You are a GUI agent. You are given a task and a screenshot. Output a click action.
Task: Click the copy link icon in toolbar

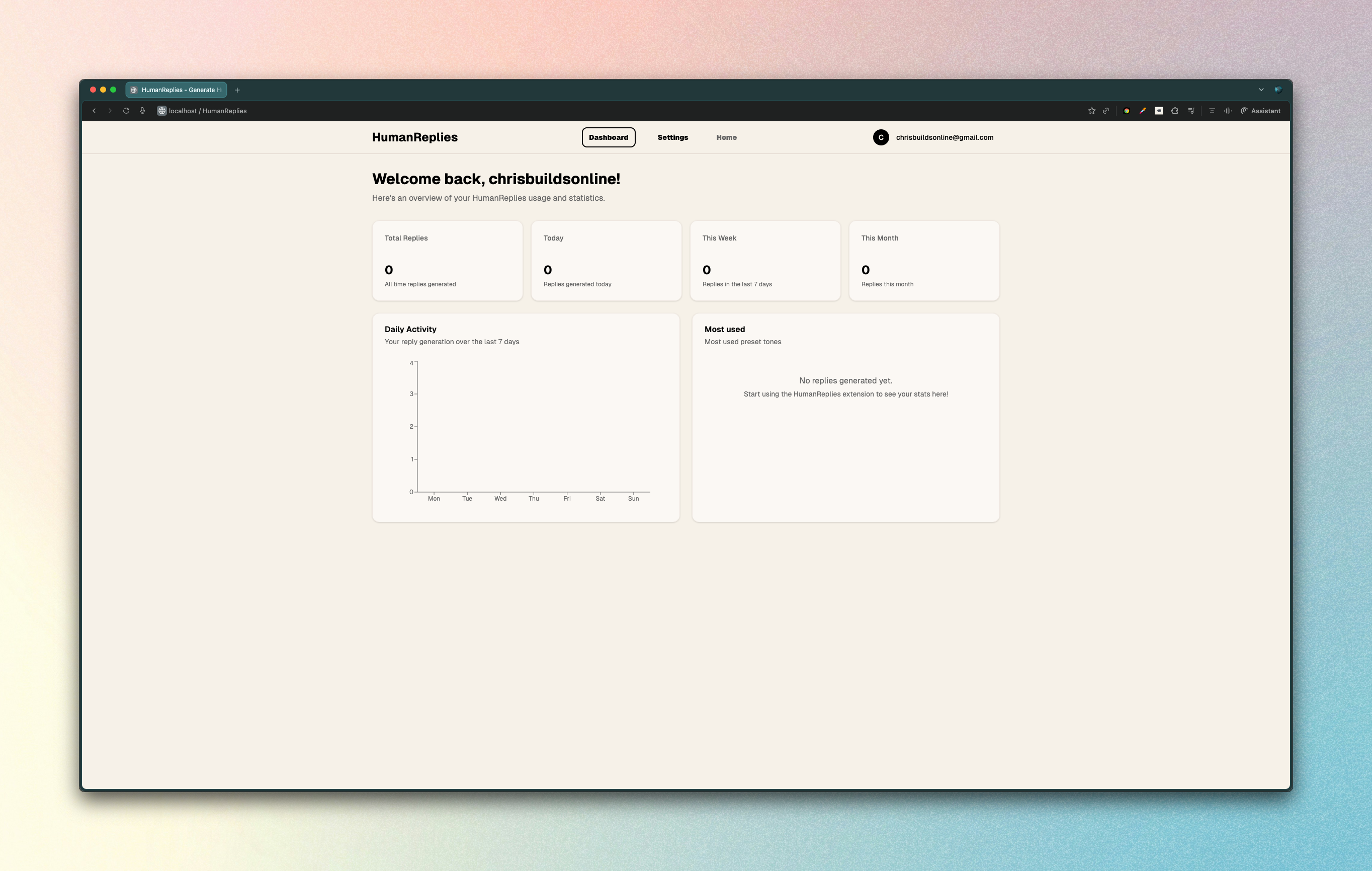tap(1106, 111)
